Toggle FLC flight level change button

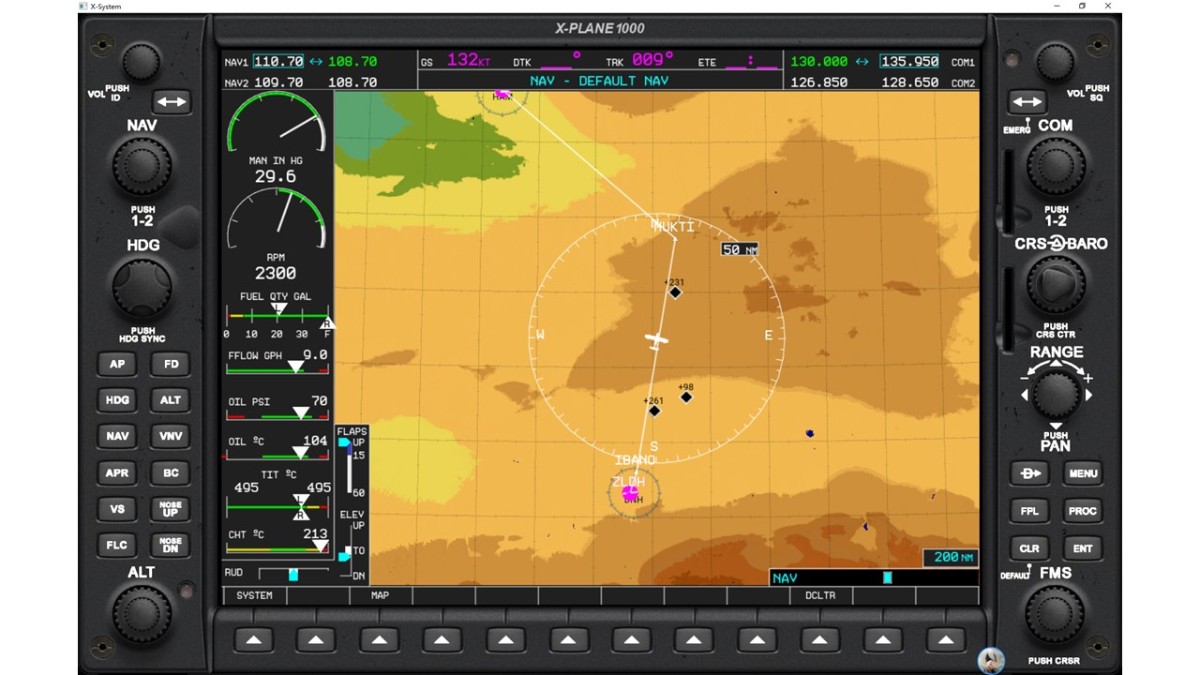(117, 545)
